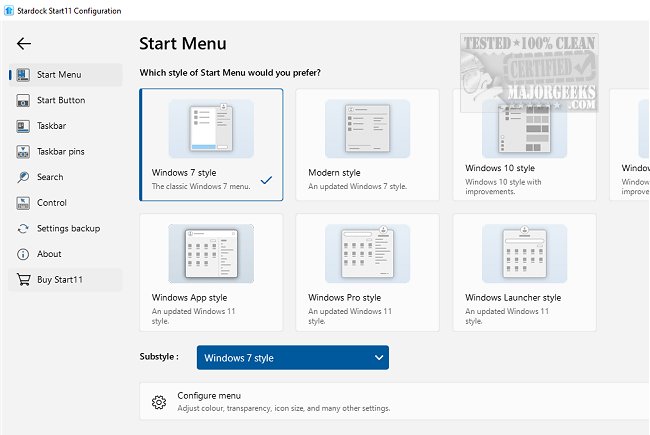
Task: Click the Buy Start11 cart icon
Action: [x=22, y=280]
